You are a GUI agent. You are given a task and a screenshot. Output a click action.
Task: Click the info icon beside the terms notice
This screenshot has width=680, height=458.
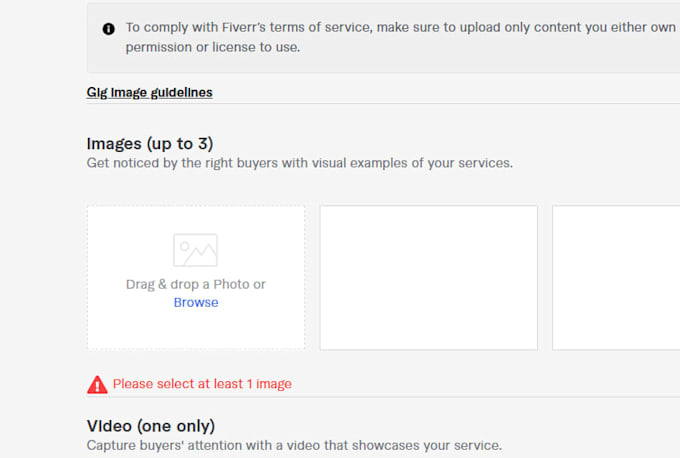click(x=108, y=29)
